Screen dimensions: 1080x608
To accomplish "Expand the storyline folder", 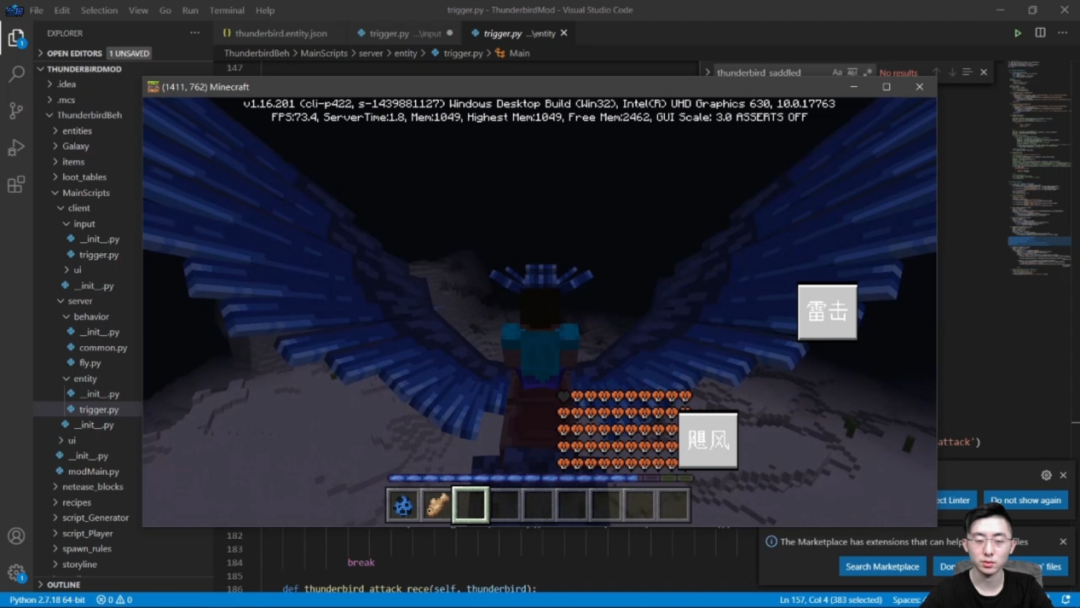I will [x=79, y=565].
